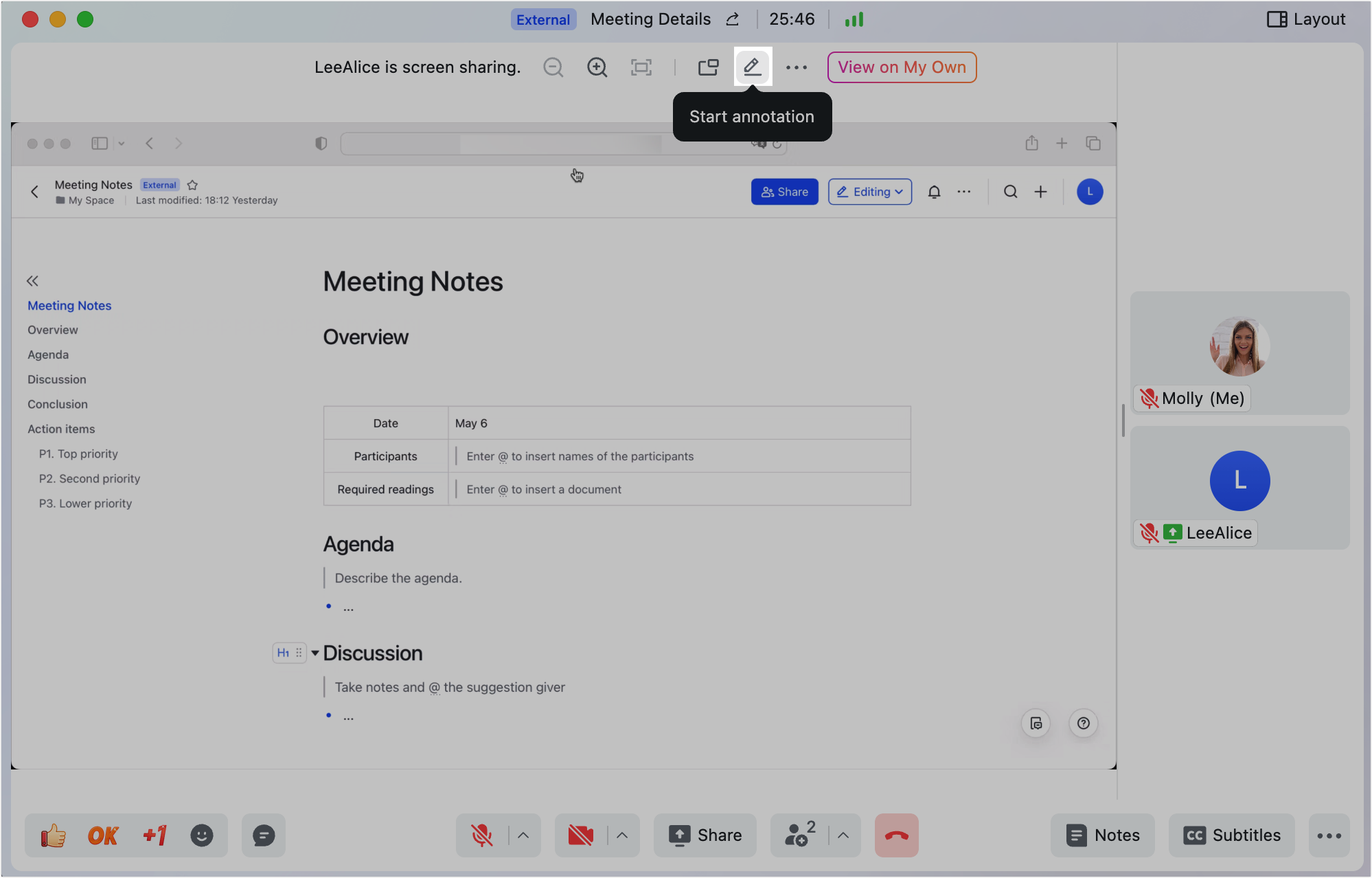Fit shared screen to window
The width and height of the screenshot is (1372, 878).
click(x=641, y=67)
